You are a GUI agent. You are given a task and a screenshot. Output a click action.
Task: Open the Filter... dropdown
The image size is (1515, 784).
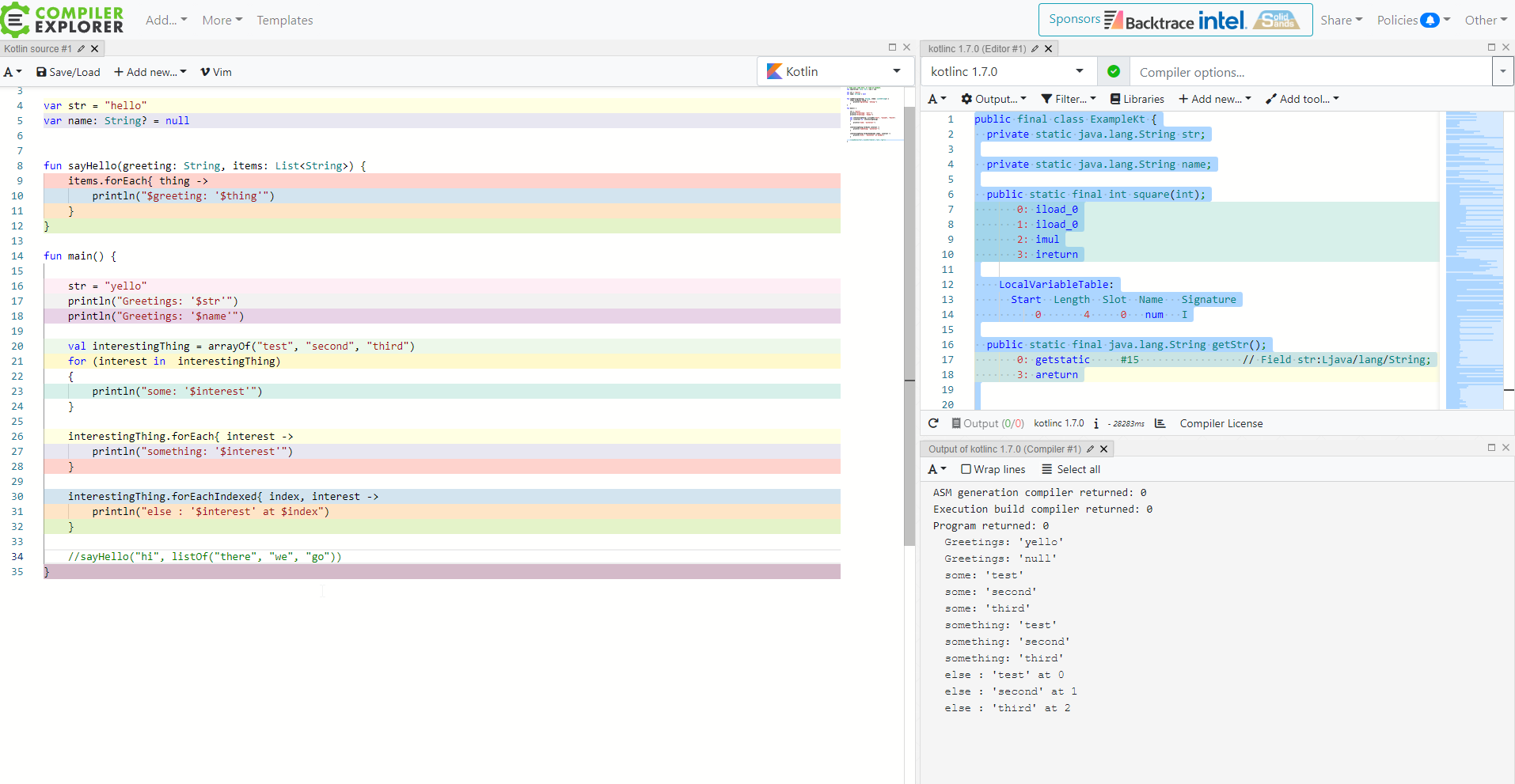1069,99
